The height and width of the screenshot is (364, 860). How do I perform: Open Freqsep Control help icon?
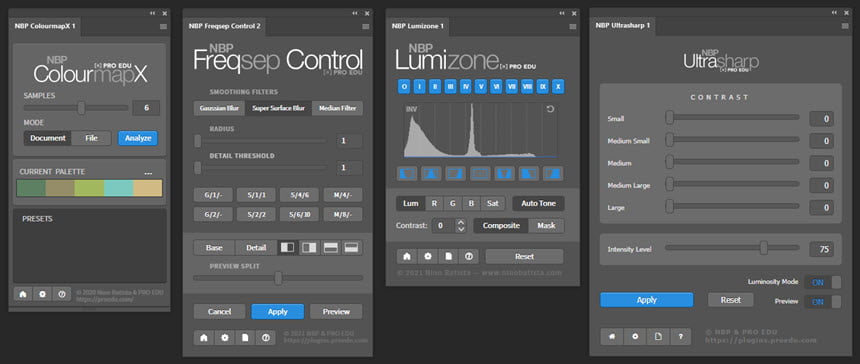coord(266,338)
